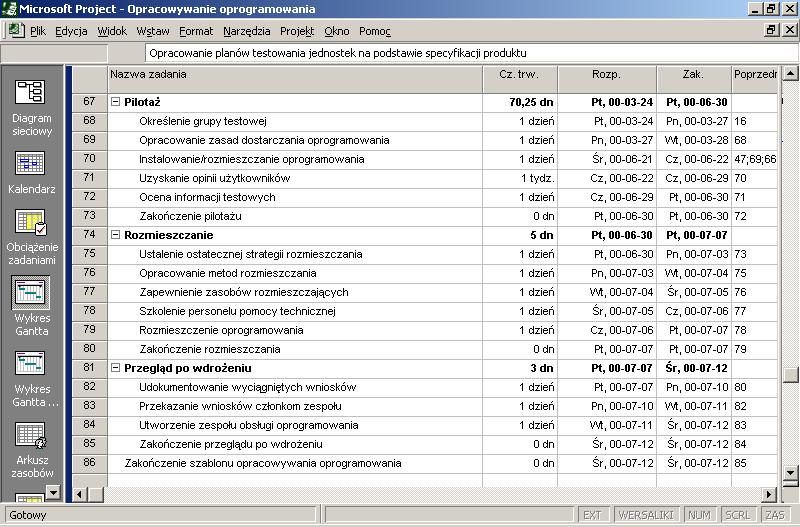Open the Diagram sieciowy view icon
Image resolution: width=800 pixels, height=527 pixels.
coord(30,92)
